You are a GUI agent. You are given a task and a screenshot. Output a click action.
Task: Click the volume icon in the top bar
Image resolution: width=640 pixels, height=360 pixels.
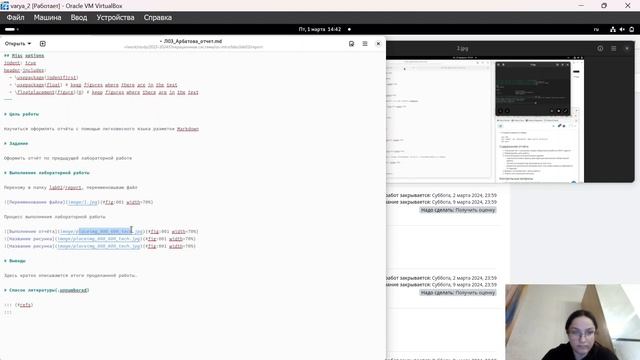pos(622,29)
